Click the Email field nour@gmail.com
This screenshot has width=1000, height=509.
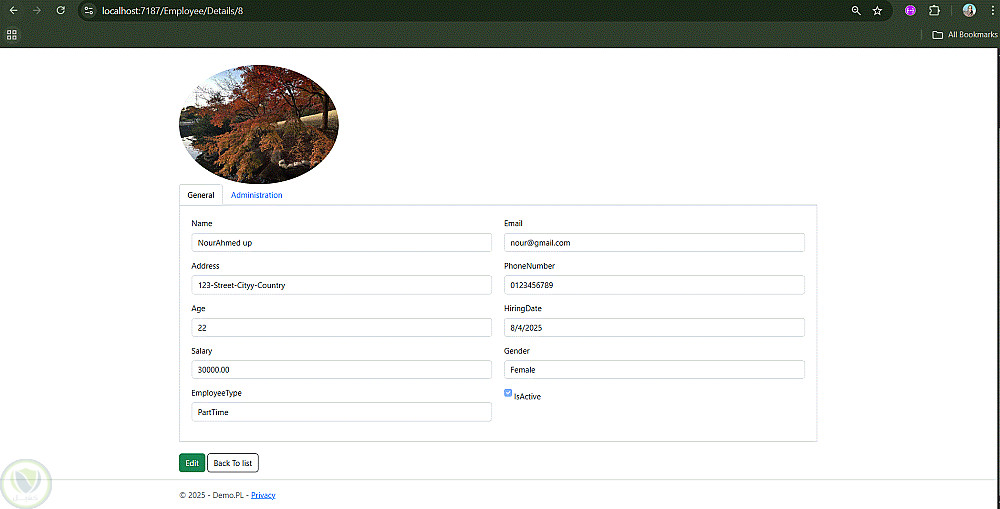[x=654, y=242]
